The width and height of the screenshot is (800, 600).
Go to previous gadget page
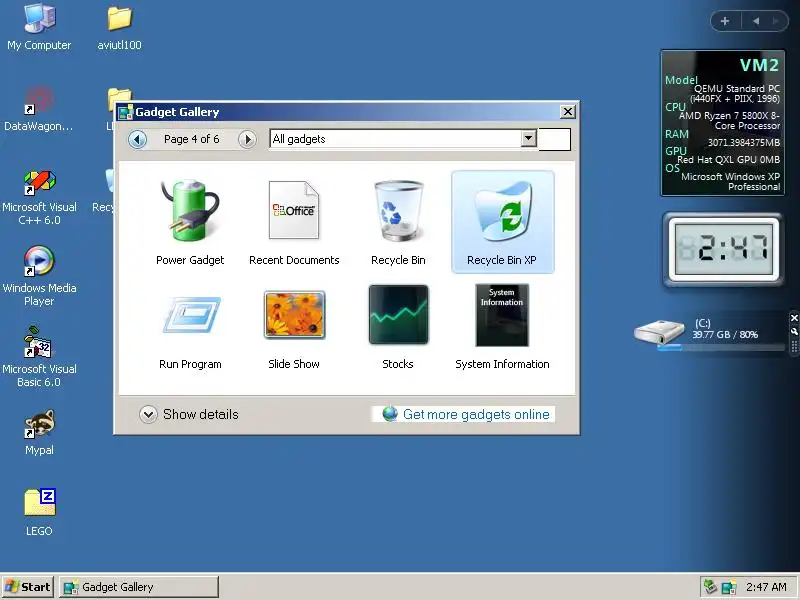tap(137, 139)
